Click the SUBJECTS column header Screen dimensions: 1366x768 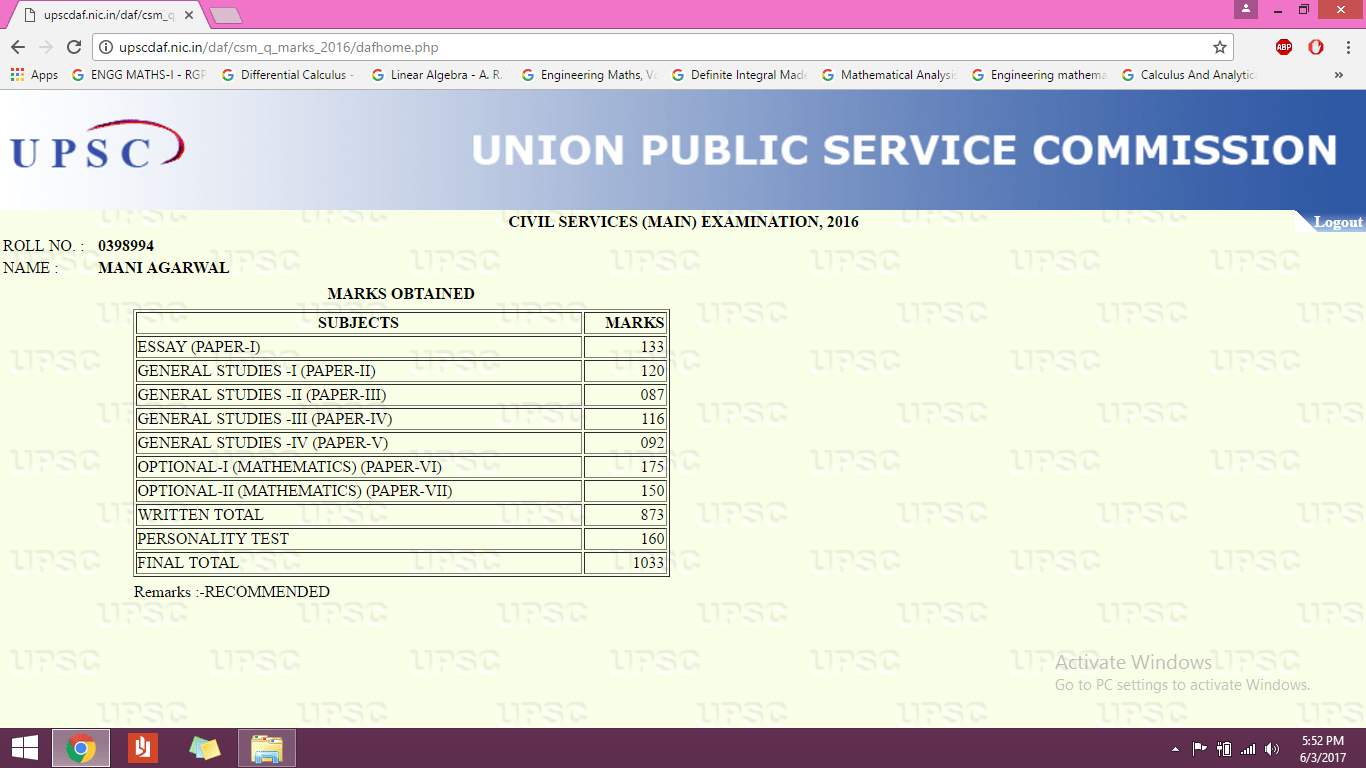click(358, 323)
